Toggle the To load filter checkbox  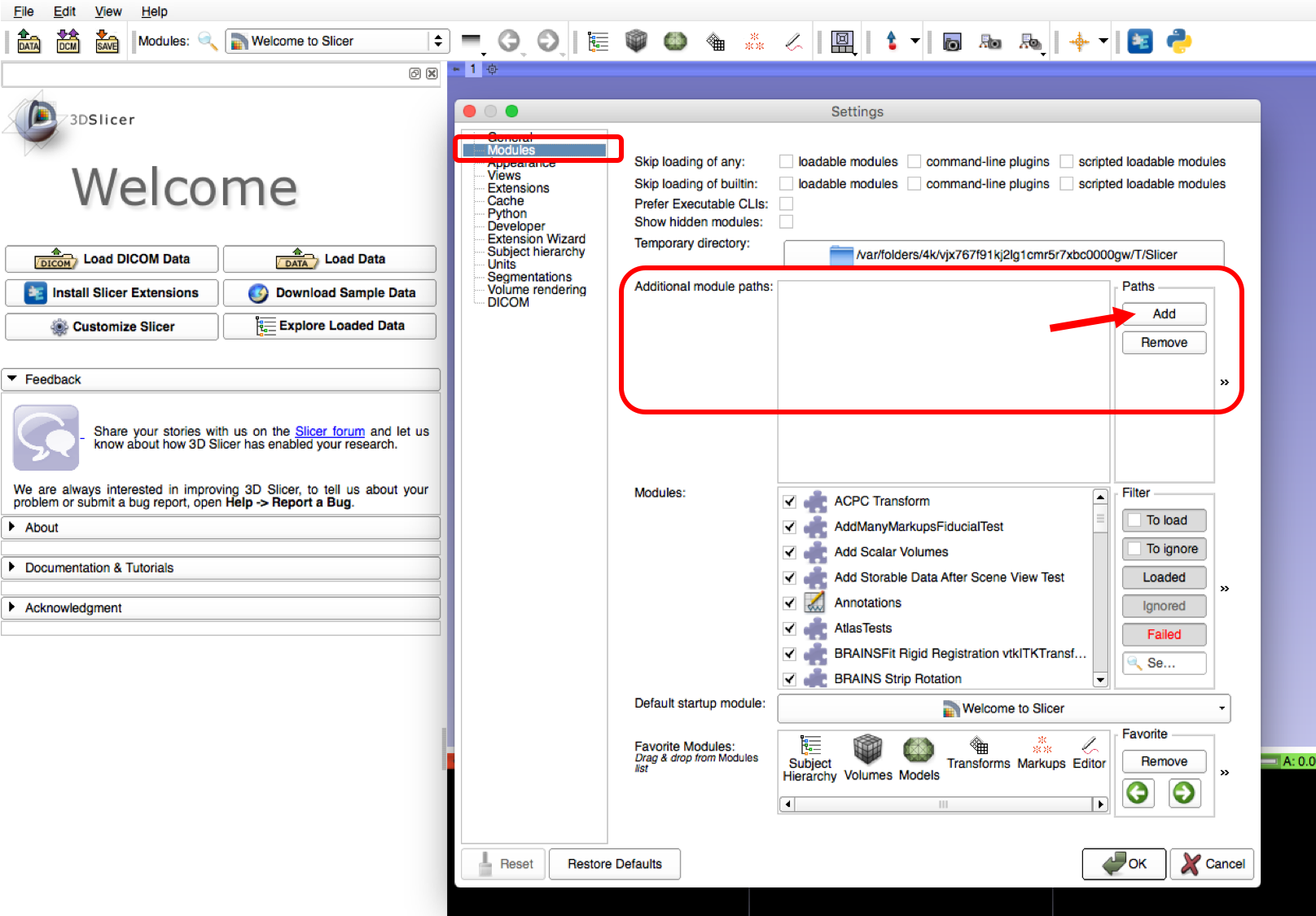pos(1134,520)
